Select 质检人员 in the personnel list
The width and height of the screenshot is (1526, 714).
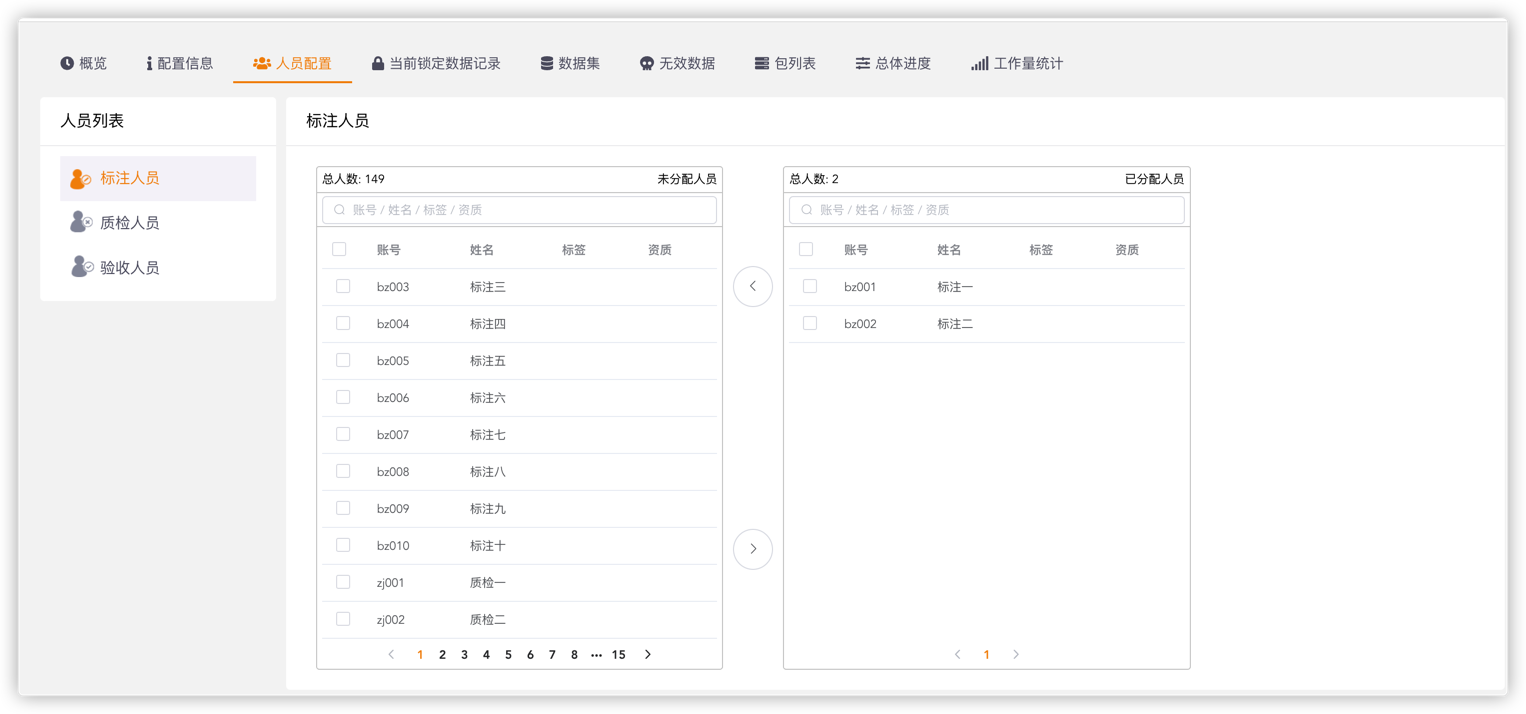158,223
